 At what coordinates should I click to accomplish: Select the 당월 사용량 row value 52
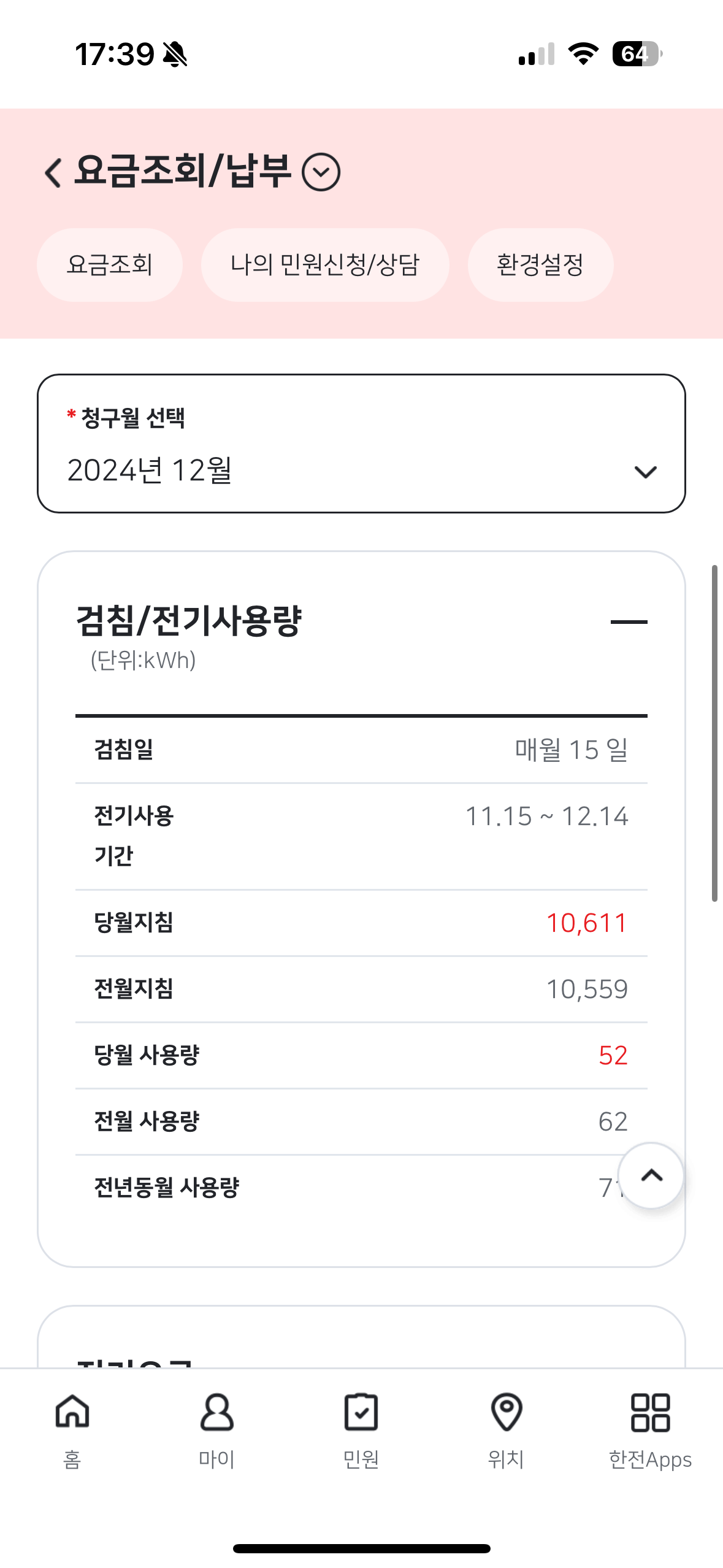point(613,1055)
